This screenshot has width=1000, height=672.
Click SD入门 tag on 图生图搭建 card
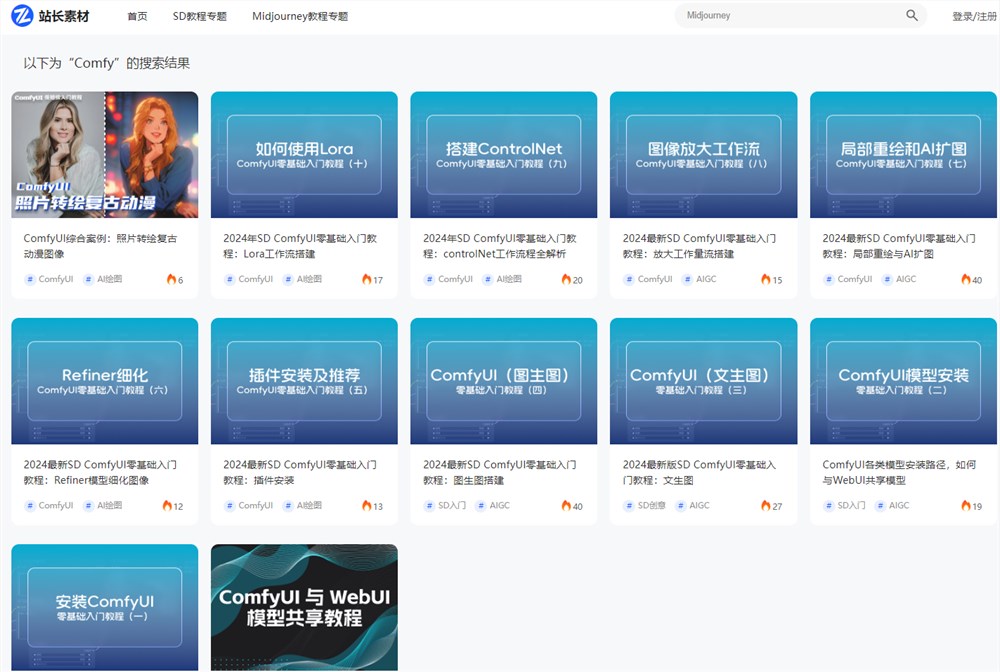(445, 506)
